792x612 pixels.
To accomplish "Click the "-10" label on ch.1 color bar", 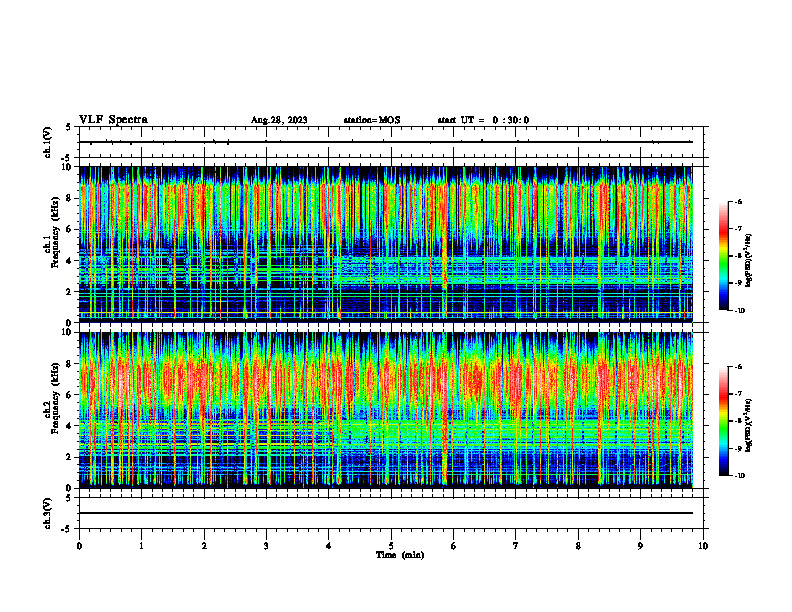I will [x=739, y=311].
